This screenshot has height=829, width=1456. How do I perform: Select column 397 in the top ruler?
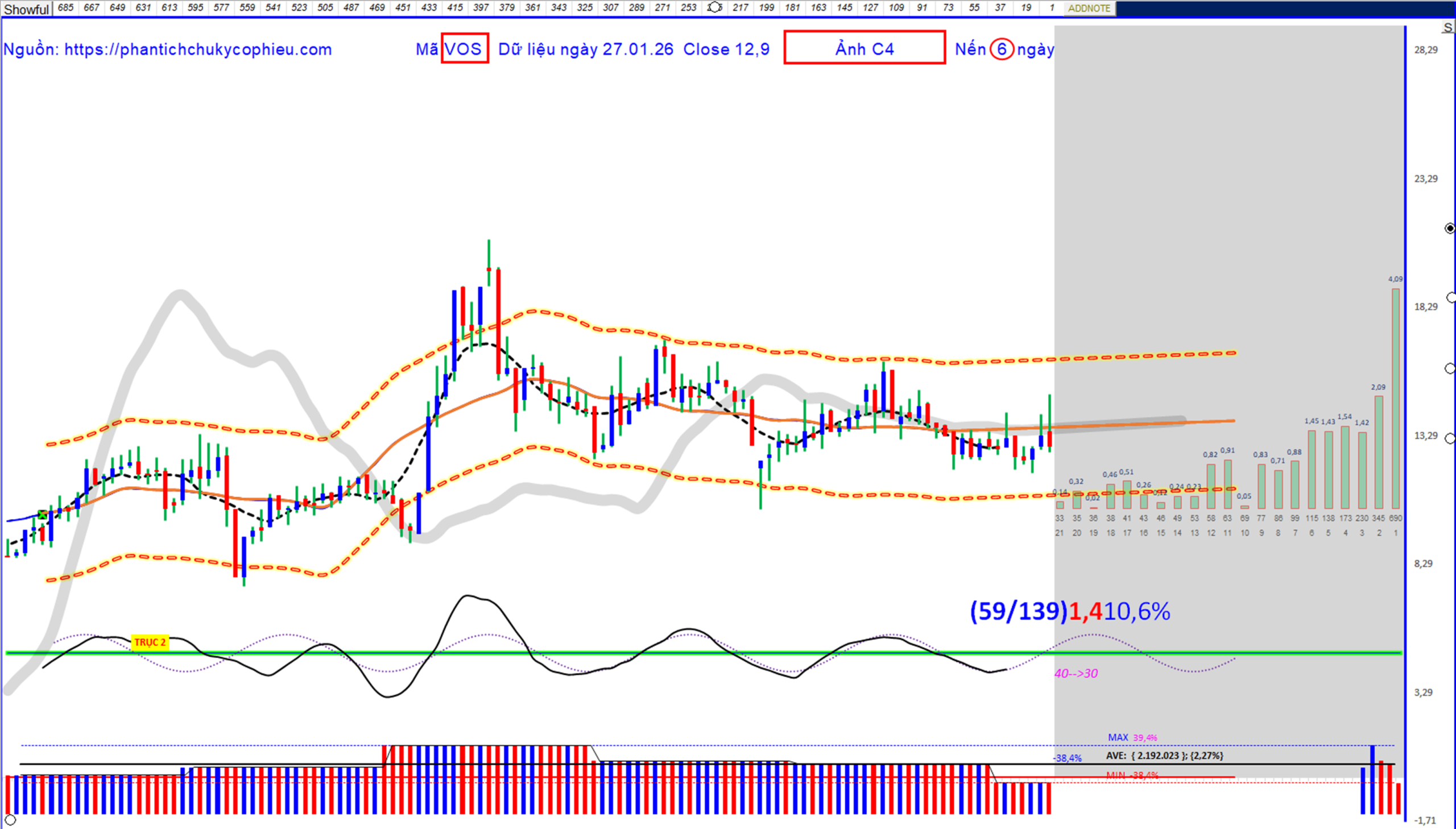(x=481, y=8)
